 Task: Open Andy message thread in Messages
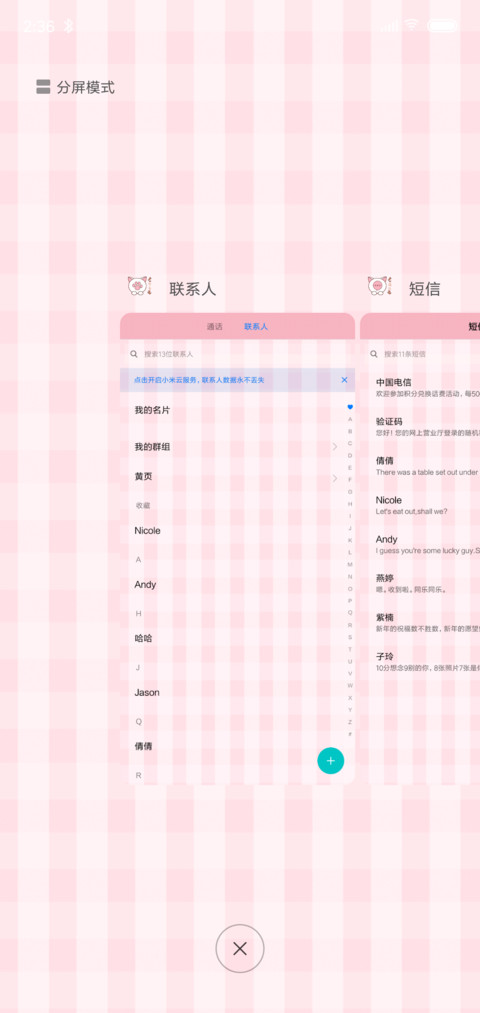pyautogui.click(x=426, y=545)
